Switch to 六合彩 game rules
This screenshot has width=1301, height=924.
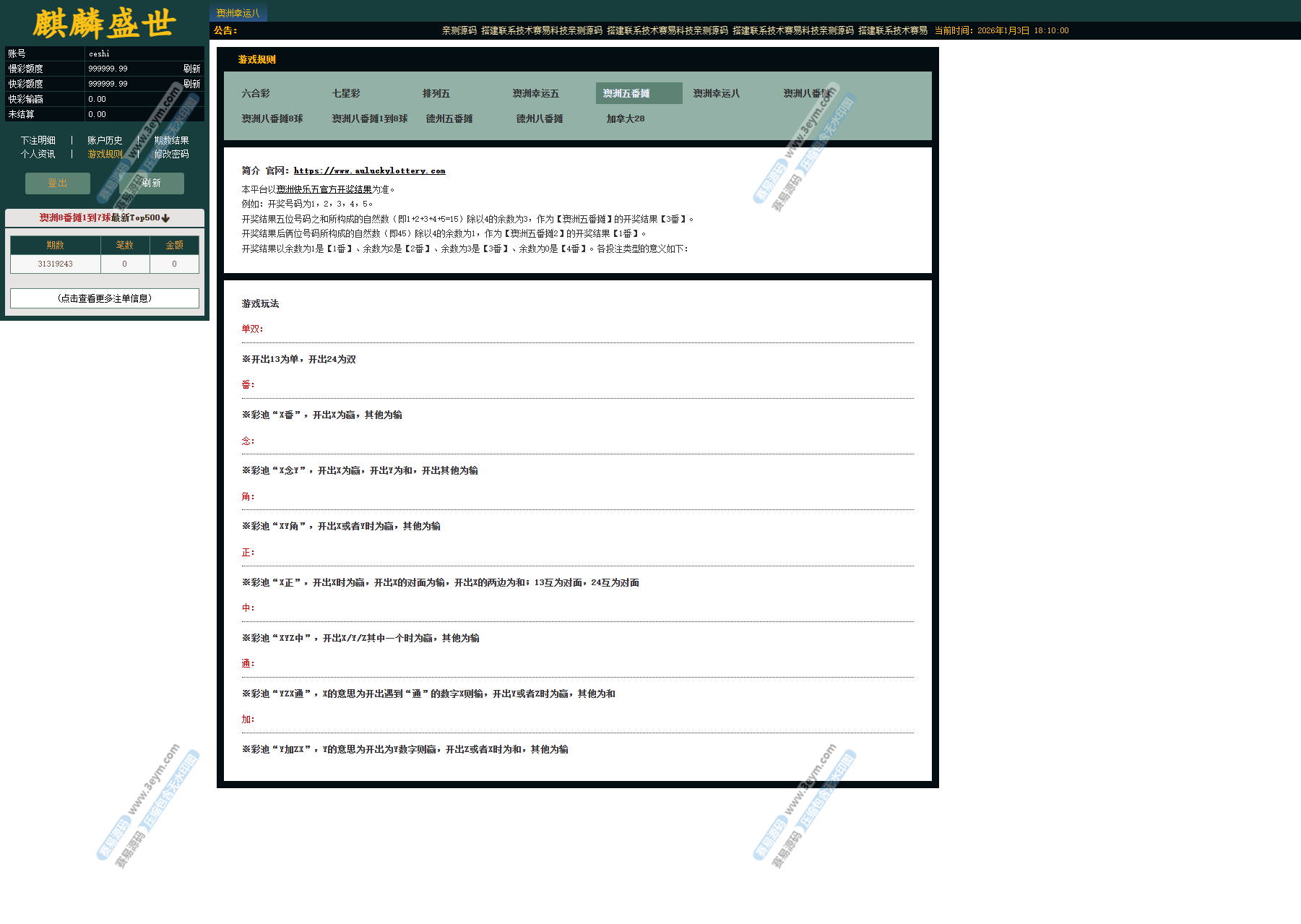click(x=256, y=94)
